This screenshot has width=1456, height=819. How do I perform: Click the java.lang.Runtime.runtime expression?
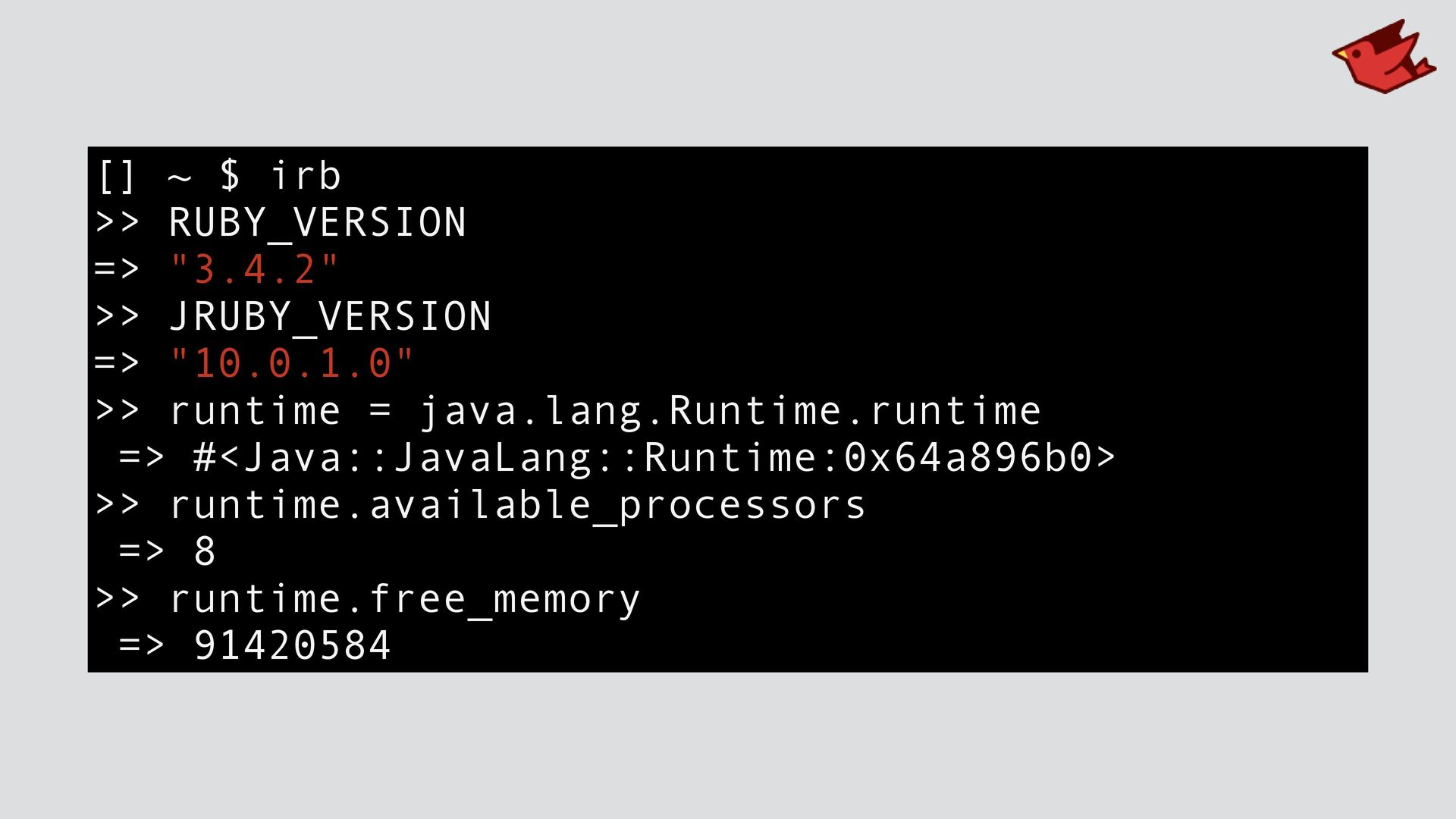click(x=730, y=411)
